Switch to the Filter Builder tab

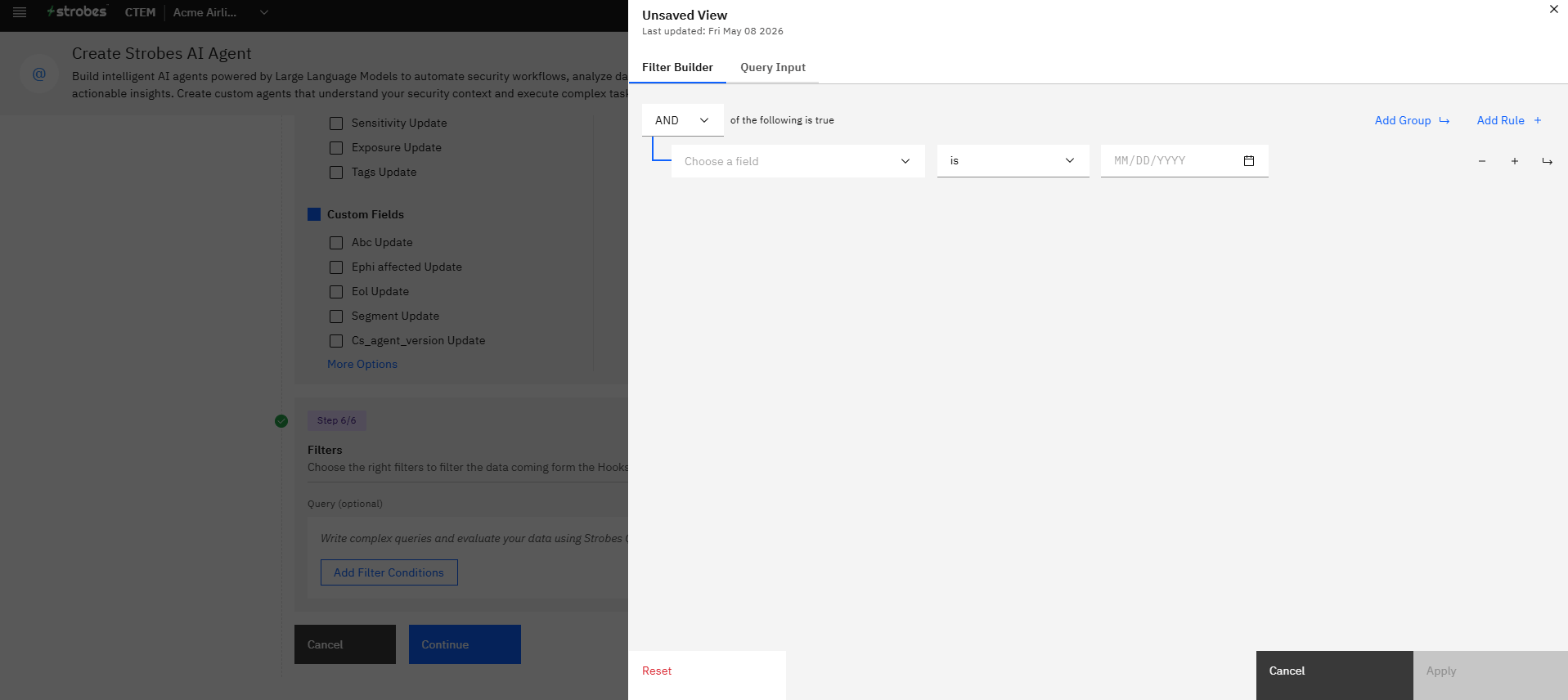point(677,67)
